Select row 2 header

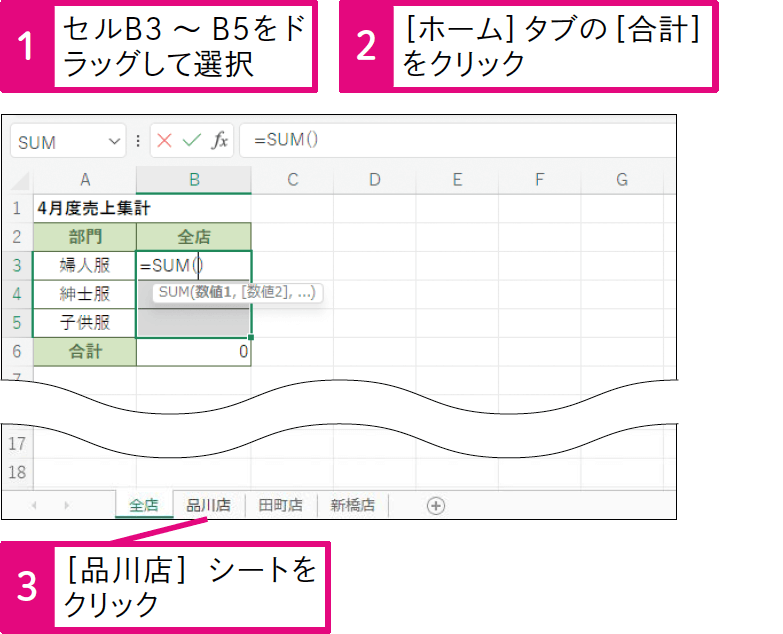click(x=17, y=237)
